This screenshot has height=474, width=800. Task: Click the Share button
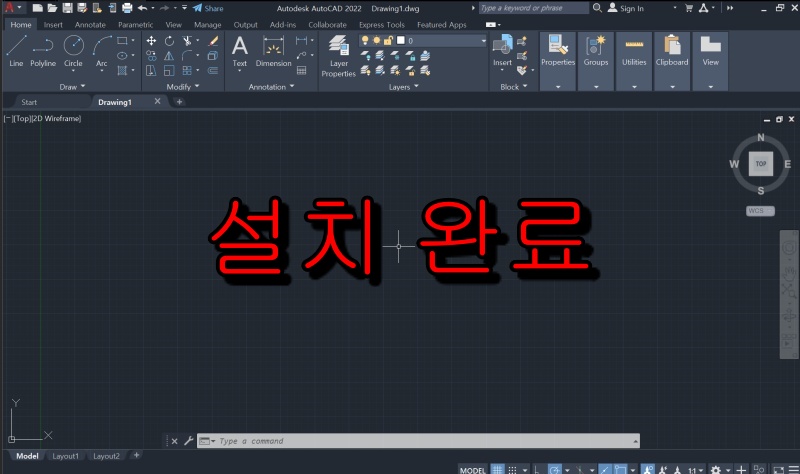[208, 8]
